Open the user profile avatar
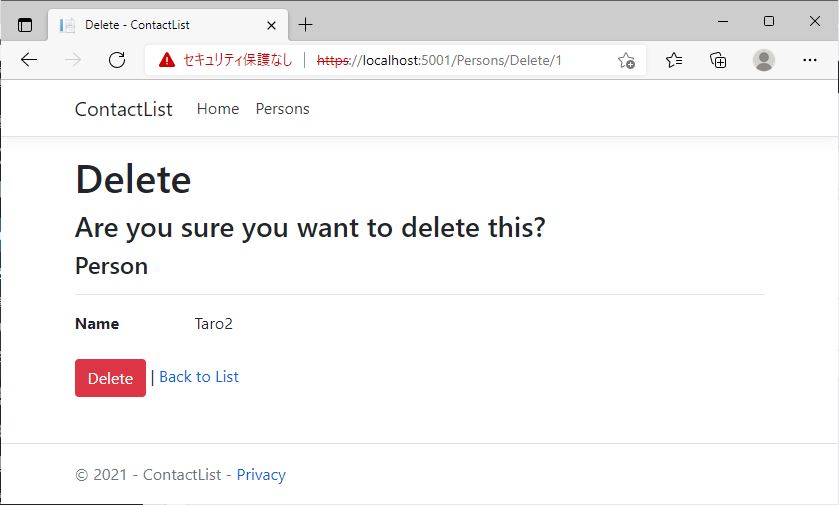 (x=764, y=60)
